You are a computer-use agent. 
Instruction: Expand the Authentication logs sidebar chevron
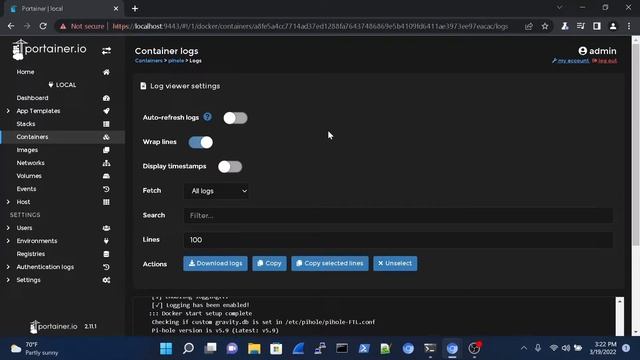point(8,267)
